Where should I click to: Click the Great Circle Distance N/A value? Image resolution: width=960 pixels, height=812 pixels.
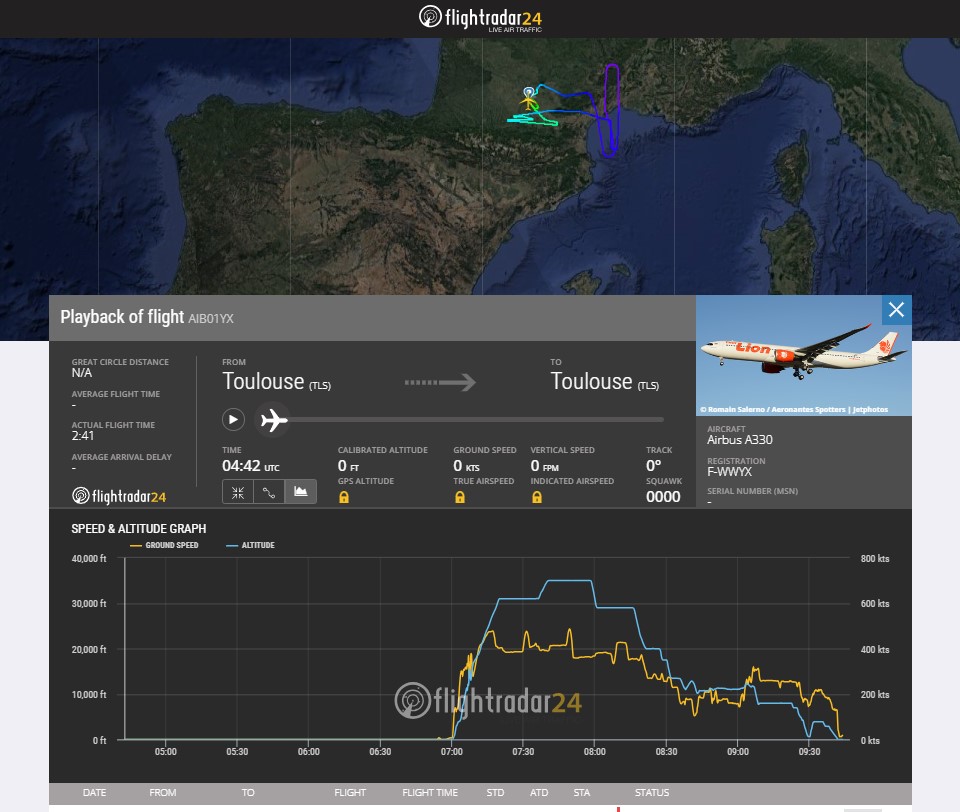pyautogui.click(x=82, y=373)
